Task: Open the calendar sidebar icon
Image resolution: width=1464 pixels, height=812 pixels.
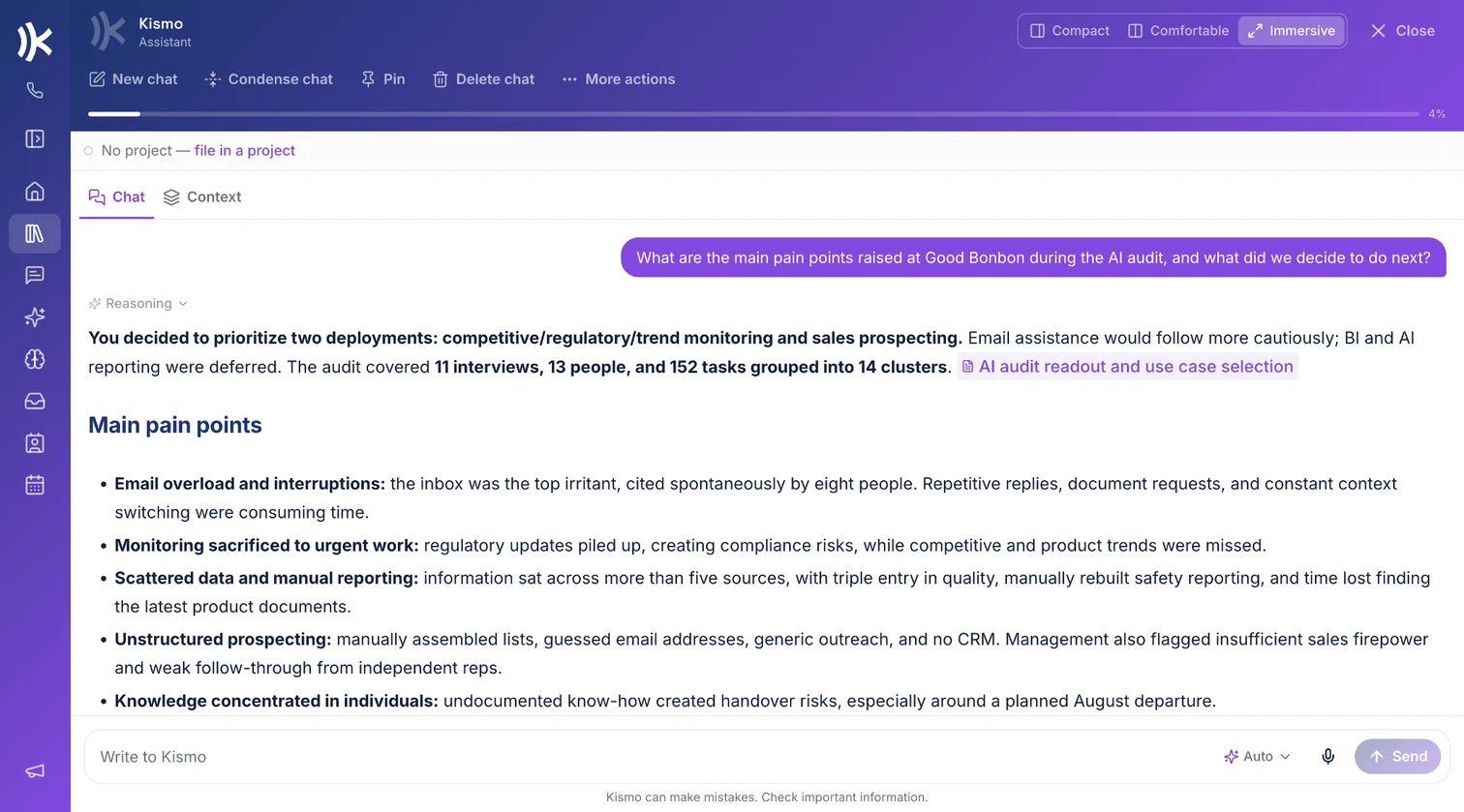Action: pyautogui.click(x=35, y=486)
